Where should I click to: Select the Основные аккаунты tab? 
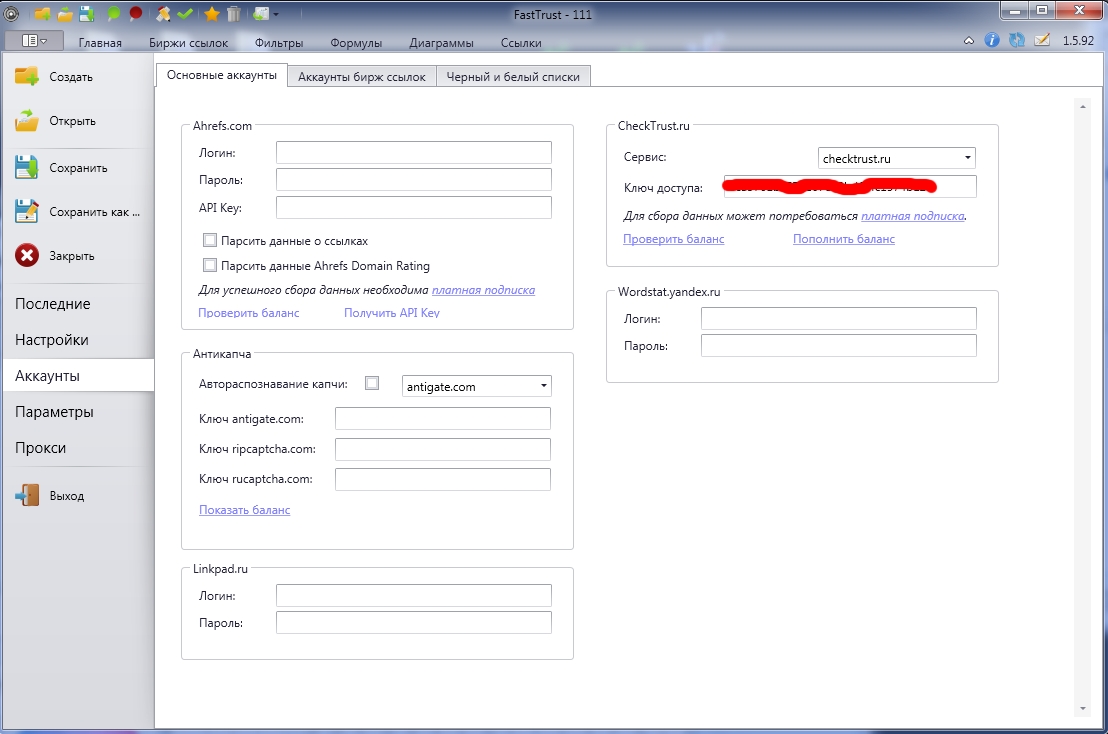coord(222,75)
